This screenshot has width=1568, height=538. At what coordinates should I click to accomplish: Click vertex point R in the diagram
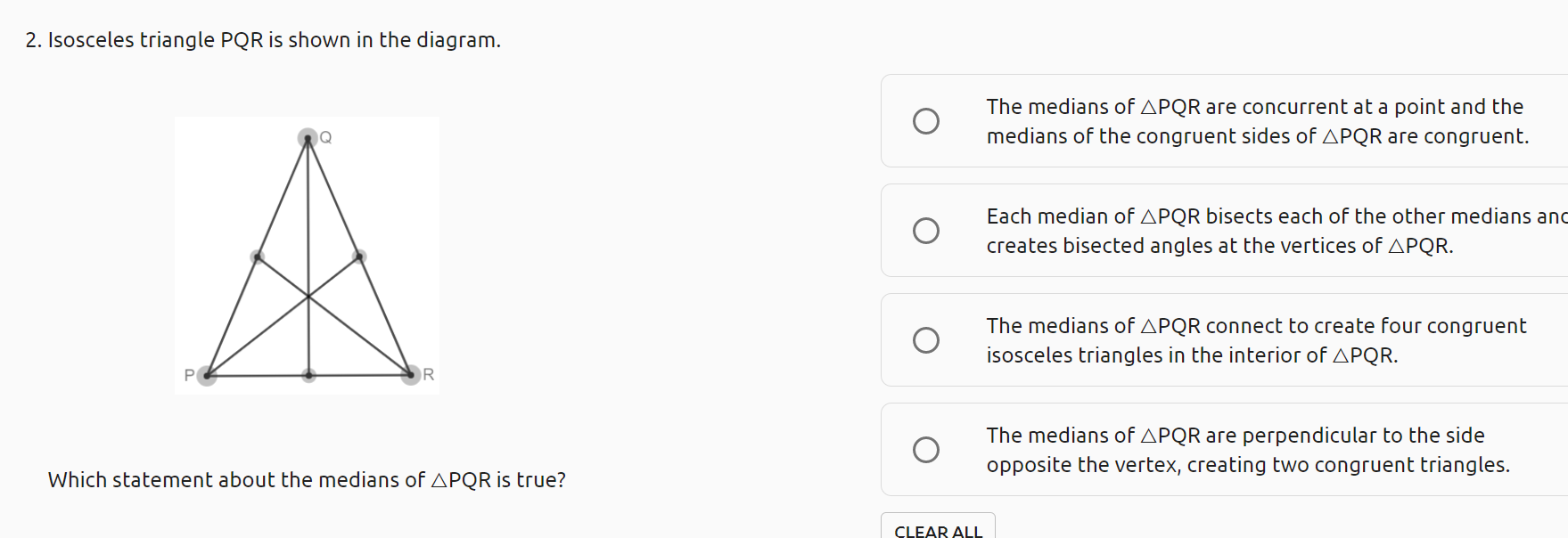coord(410,375)
